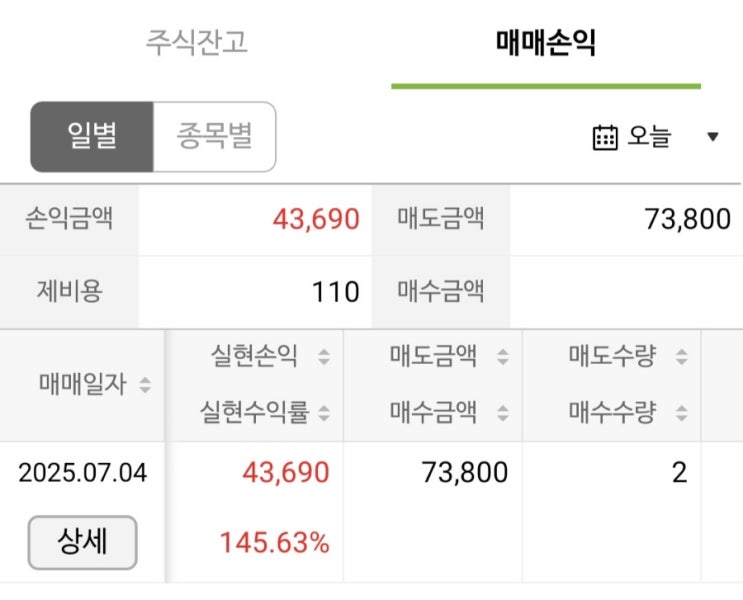Sort by 매도수량 arrows icon
Image resolution: width=743 pixels, height=600 pixels.
[x=681, y=356]
